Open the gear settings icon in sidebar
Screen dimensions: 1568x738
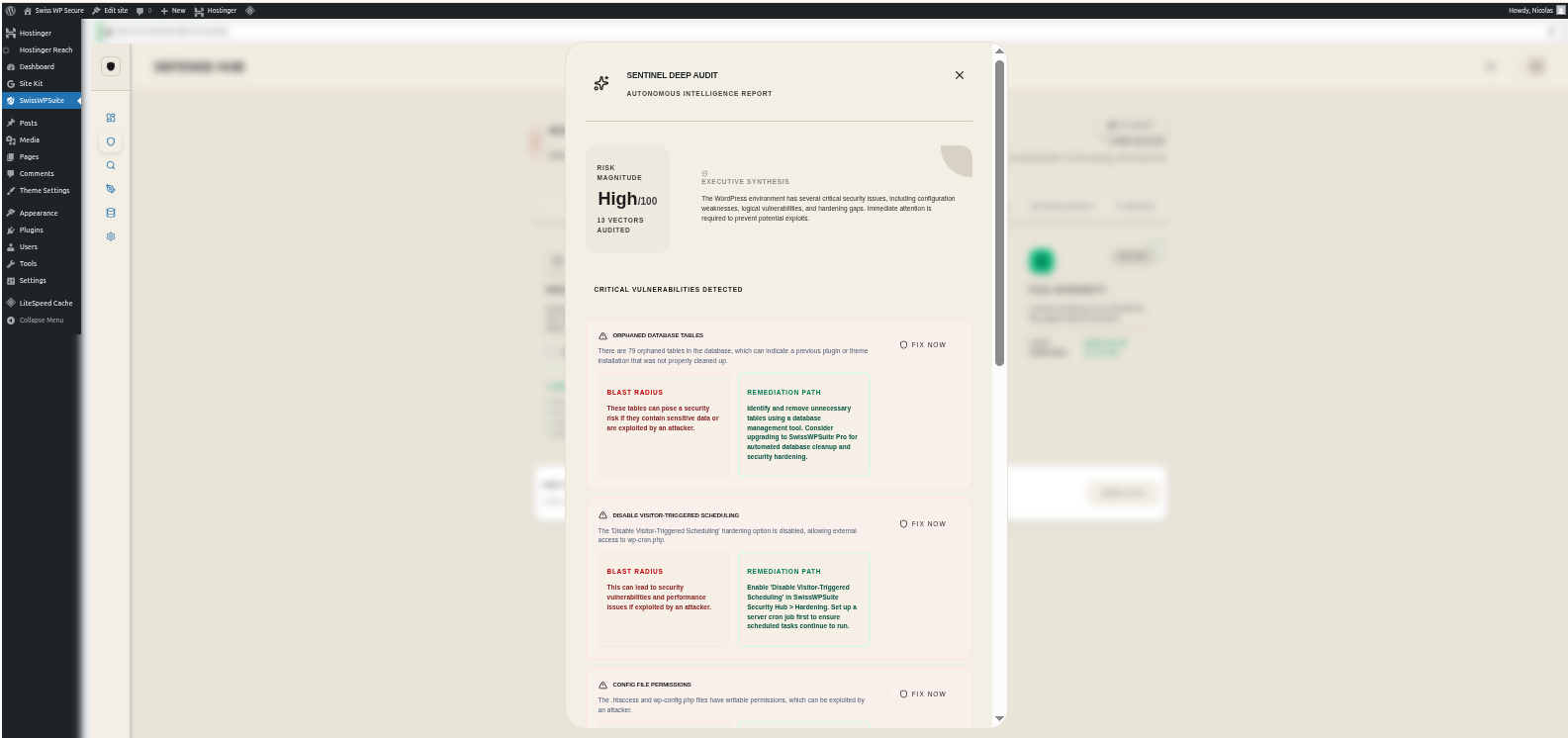(x=111, y=236)
